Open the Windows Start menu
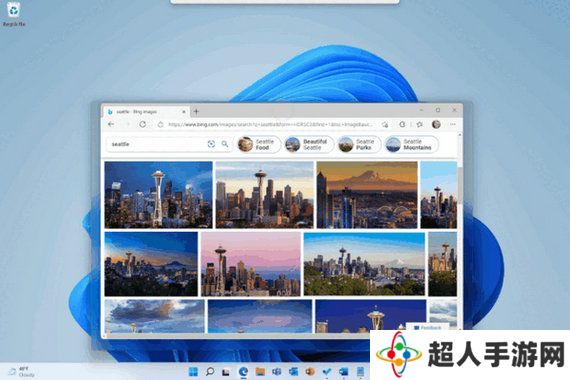The height and width of the screenshot is (380, 570). point(193,372)
